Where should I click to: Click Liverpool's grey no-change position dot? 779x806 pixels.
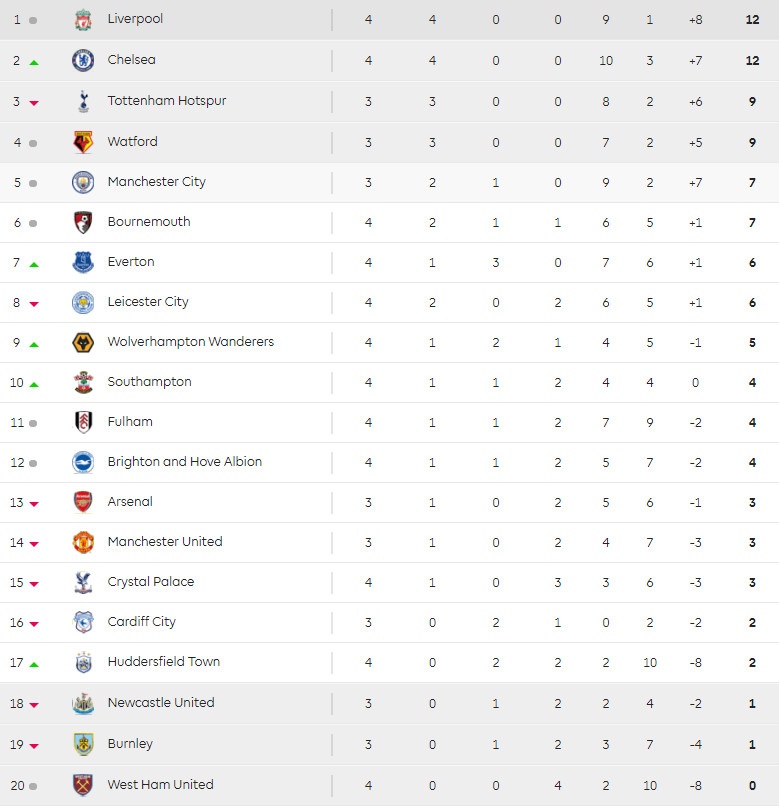(33, 20)
